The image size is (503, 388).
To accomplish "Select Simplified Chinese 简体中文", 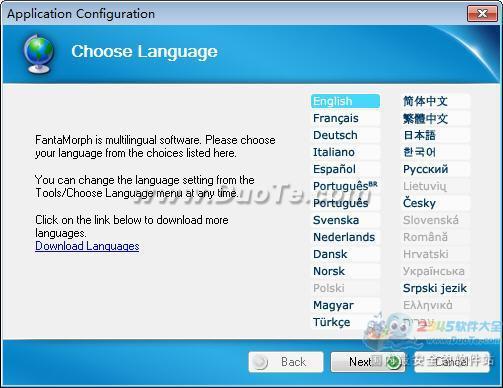I will click(435, 101).
